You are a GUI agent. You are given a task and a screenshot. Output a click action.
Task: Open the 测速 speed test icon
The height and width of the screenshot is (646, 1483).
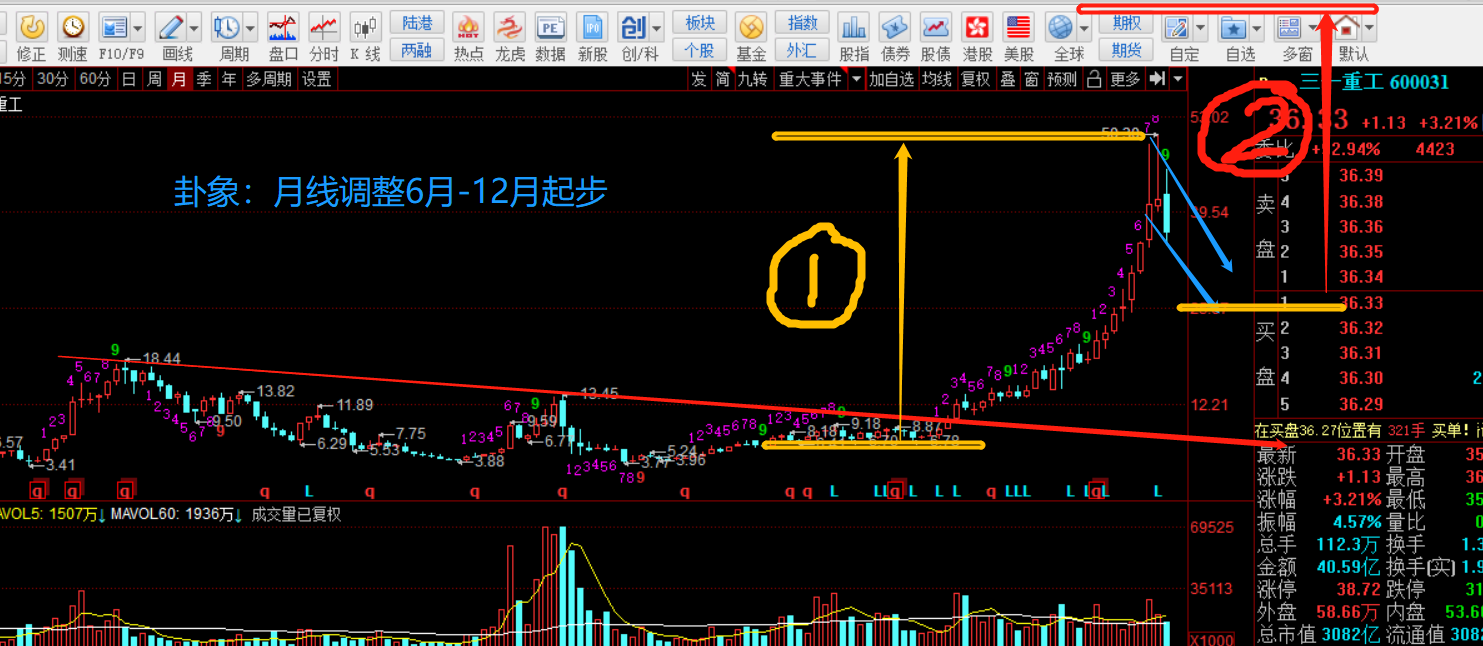72,27
